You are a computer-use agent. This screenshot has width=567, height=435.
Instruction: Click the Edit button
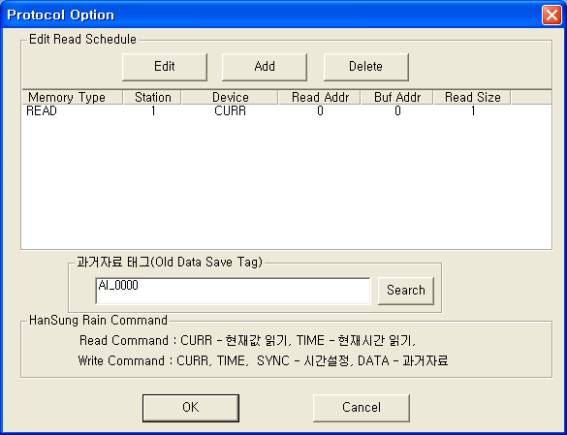click(x=165, y=67)
